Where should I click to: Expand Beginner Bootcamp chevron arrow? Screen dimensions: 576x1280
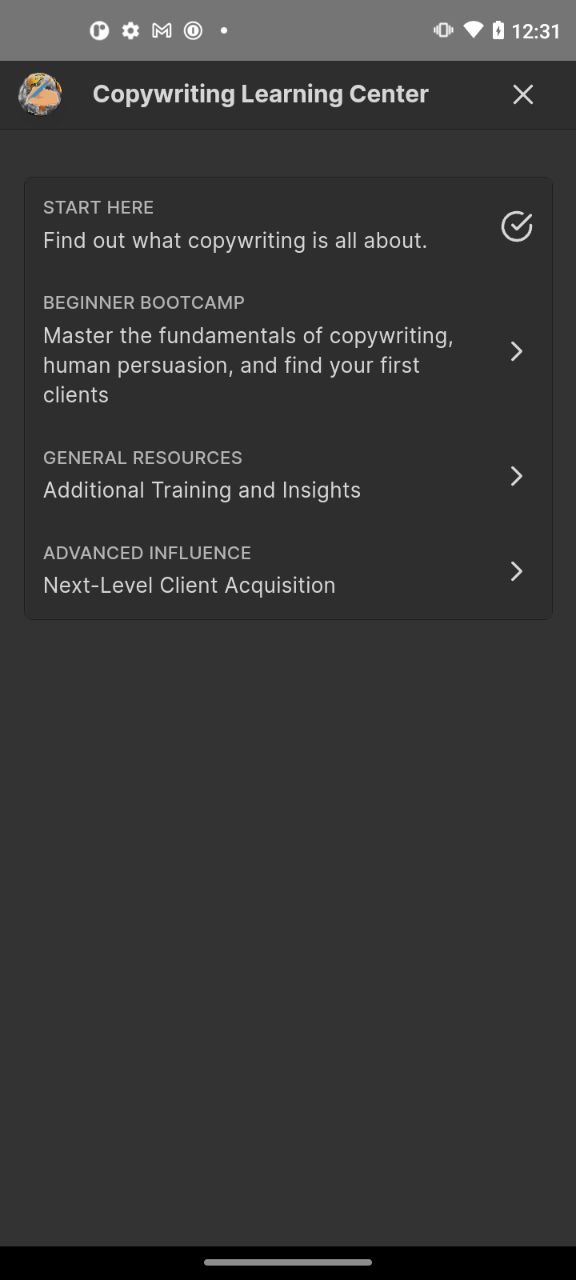(516, 351)
